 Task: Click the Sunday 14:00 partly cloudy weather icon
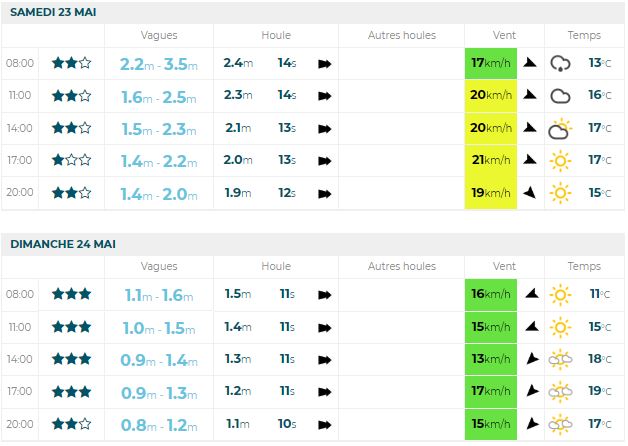[x=560, y=359]
